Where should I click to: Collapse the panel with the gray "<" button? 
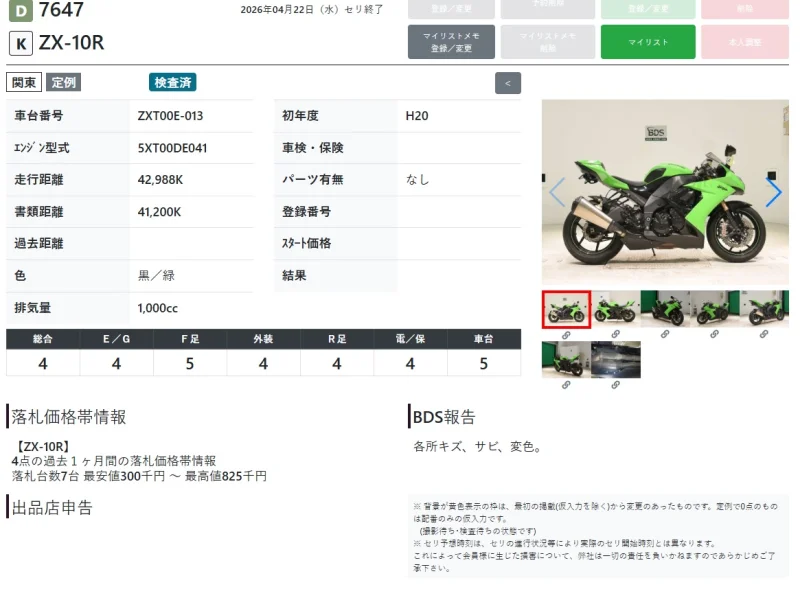coord(508,83)
